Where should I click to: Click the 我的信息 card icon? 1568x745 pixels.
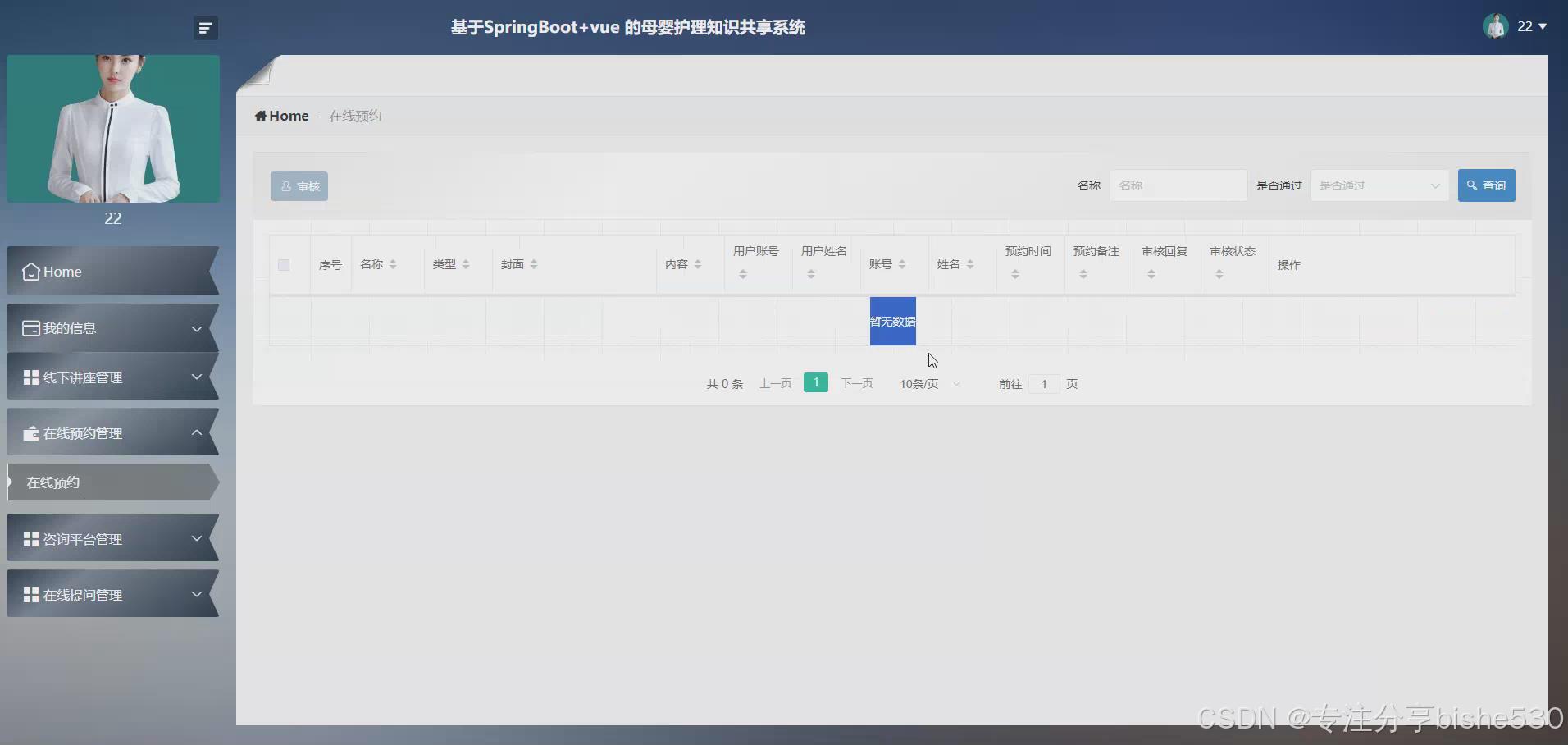(x=30, y=327)
